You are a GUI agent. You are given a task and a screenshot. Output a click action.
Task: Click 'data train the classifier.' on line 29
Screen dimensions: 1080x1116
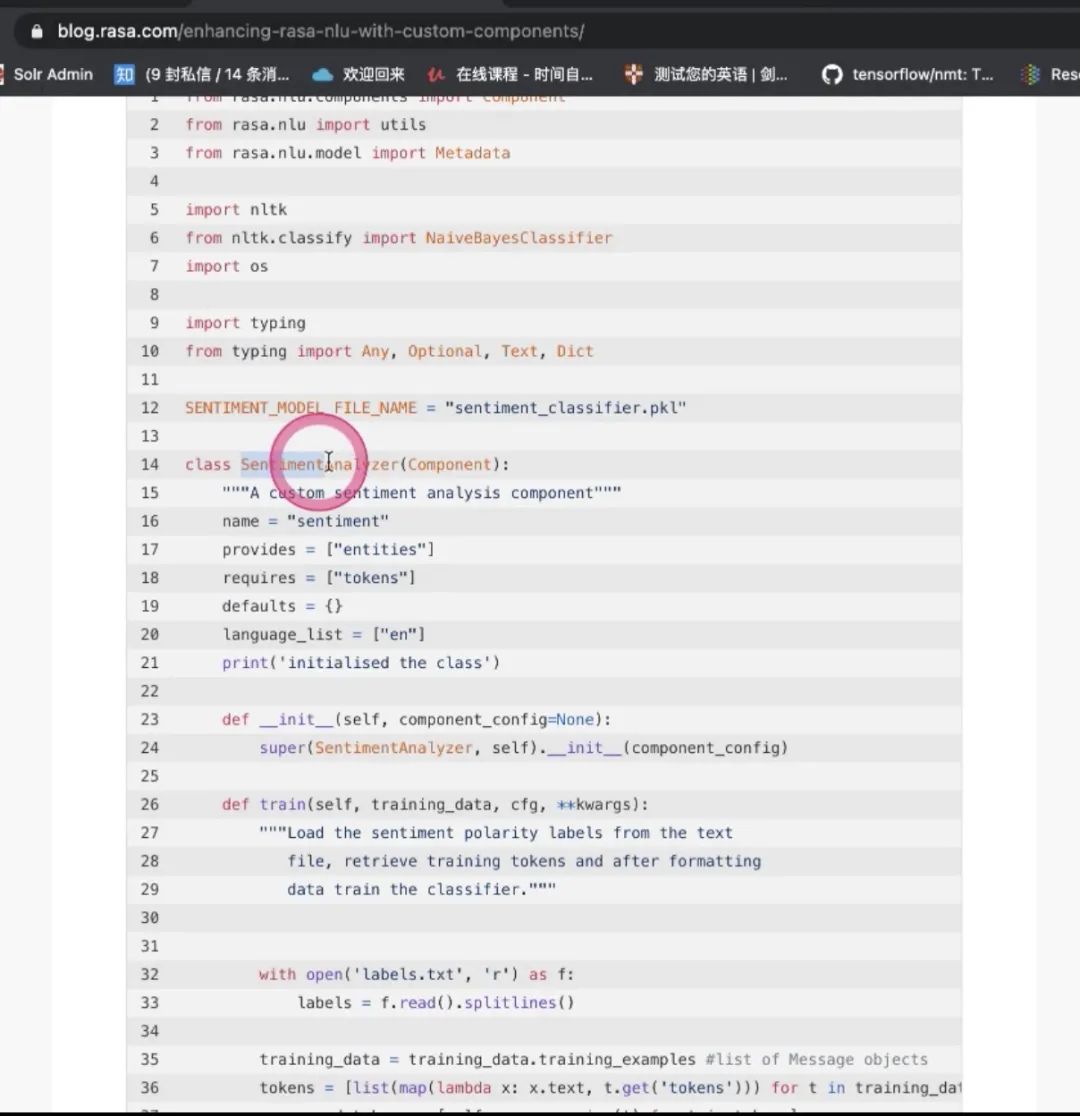[x=421, y=889]
